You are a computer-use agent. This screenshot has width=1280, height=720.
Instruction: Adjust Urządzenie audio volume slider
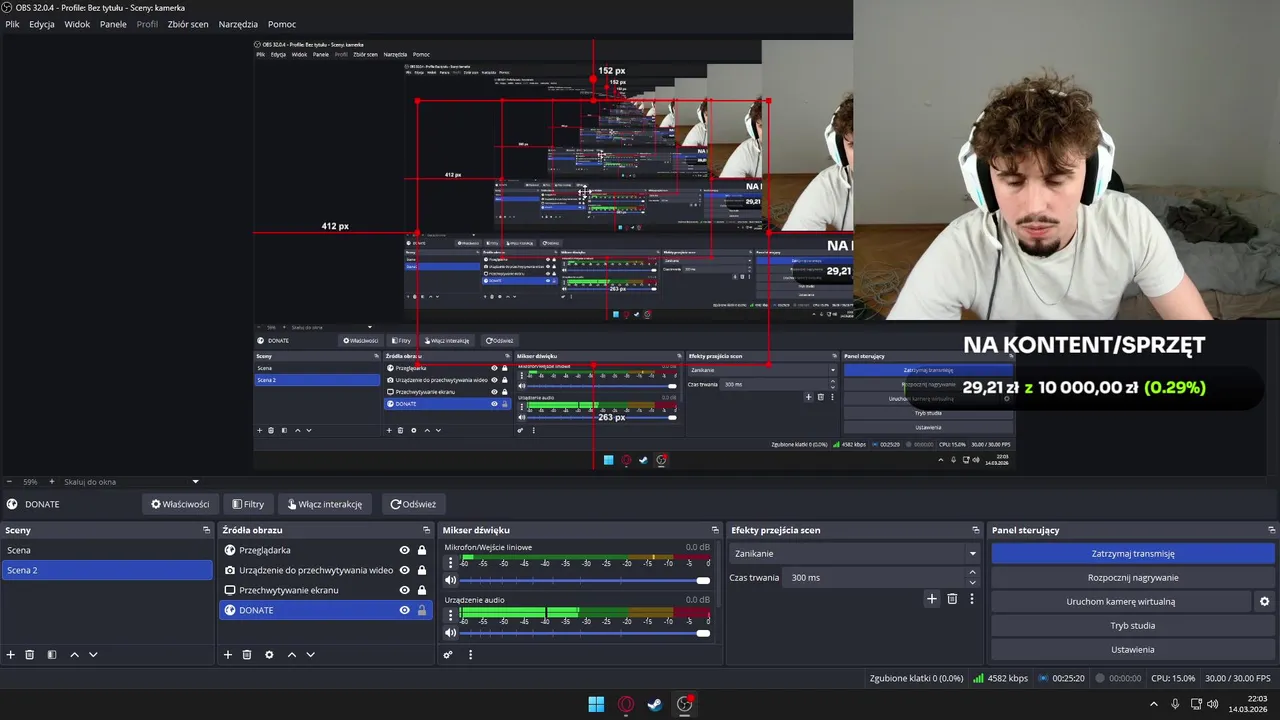[x=585, y=632]
